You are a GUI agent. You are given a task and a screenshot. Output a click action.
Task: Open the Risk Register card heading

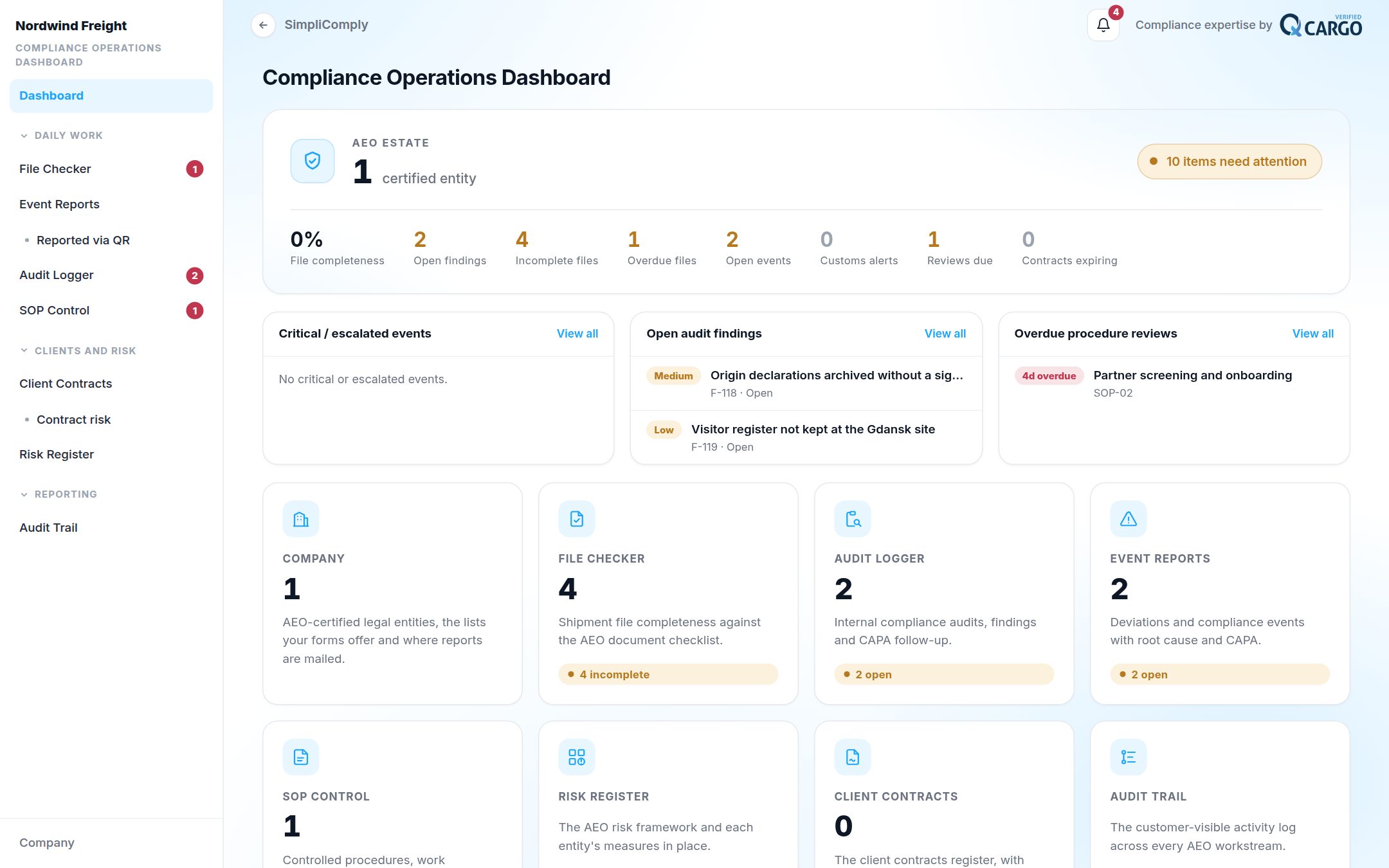coord(604,797)
